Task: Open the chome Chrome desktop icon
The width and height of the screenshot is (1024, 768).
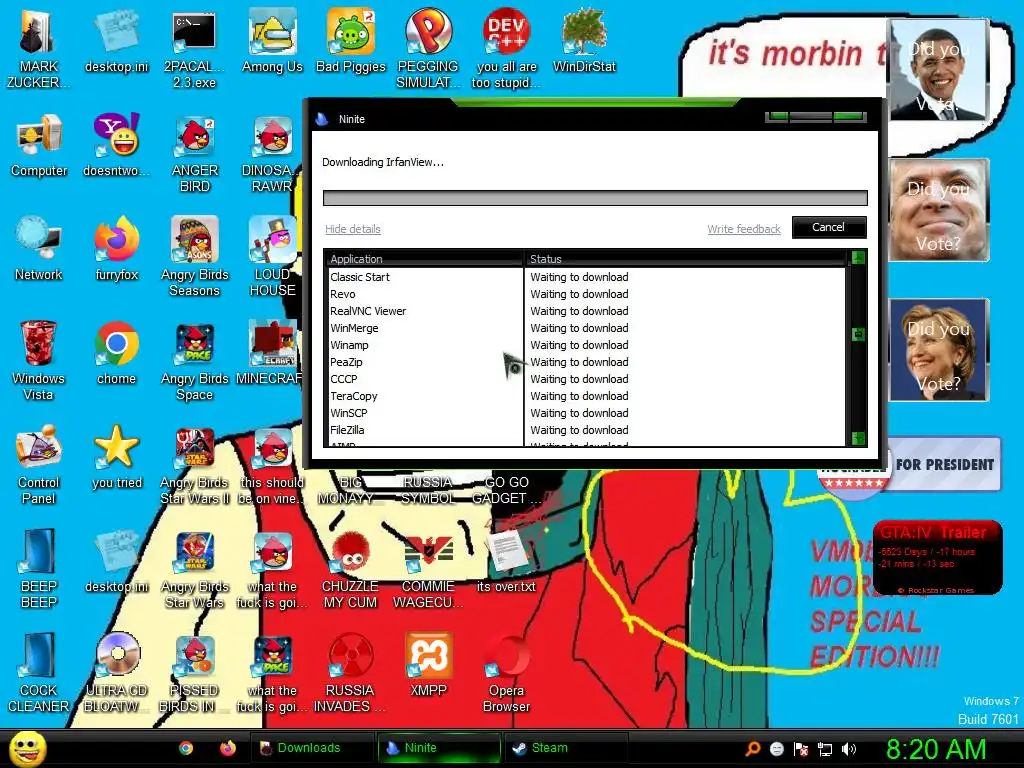Action: (x=116, y=353)
